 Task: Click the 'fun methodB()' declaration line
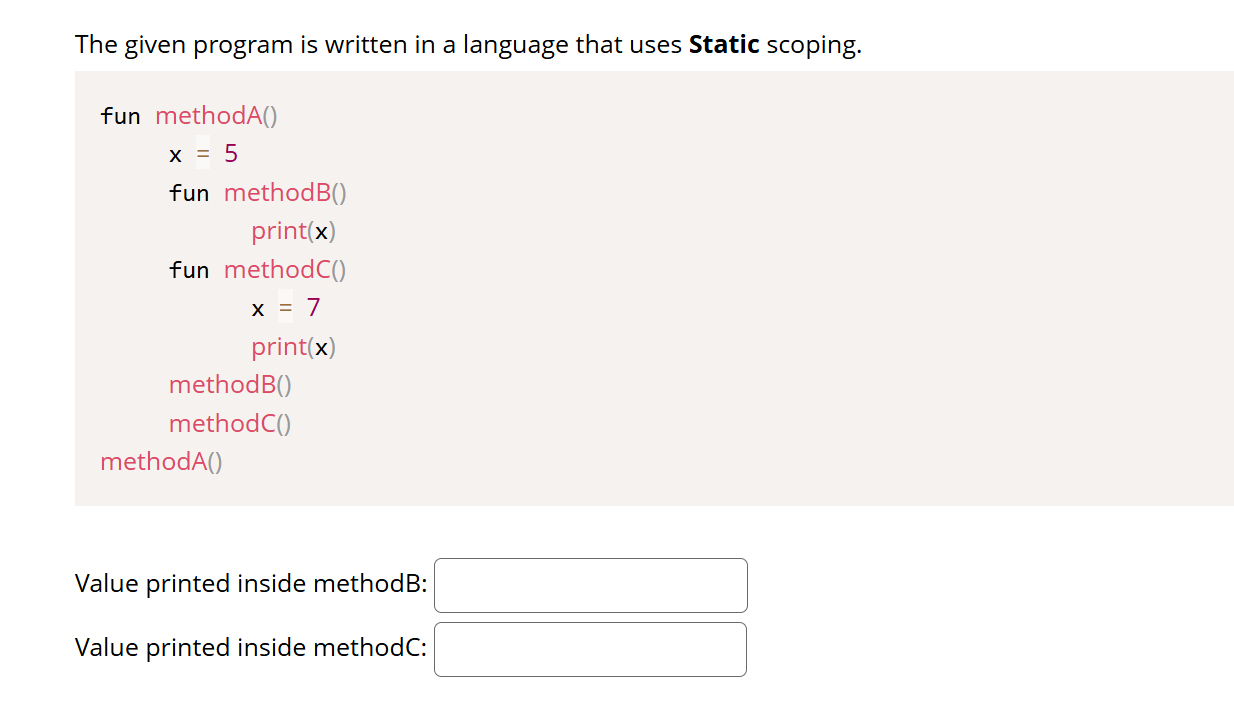[257, 192]
